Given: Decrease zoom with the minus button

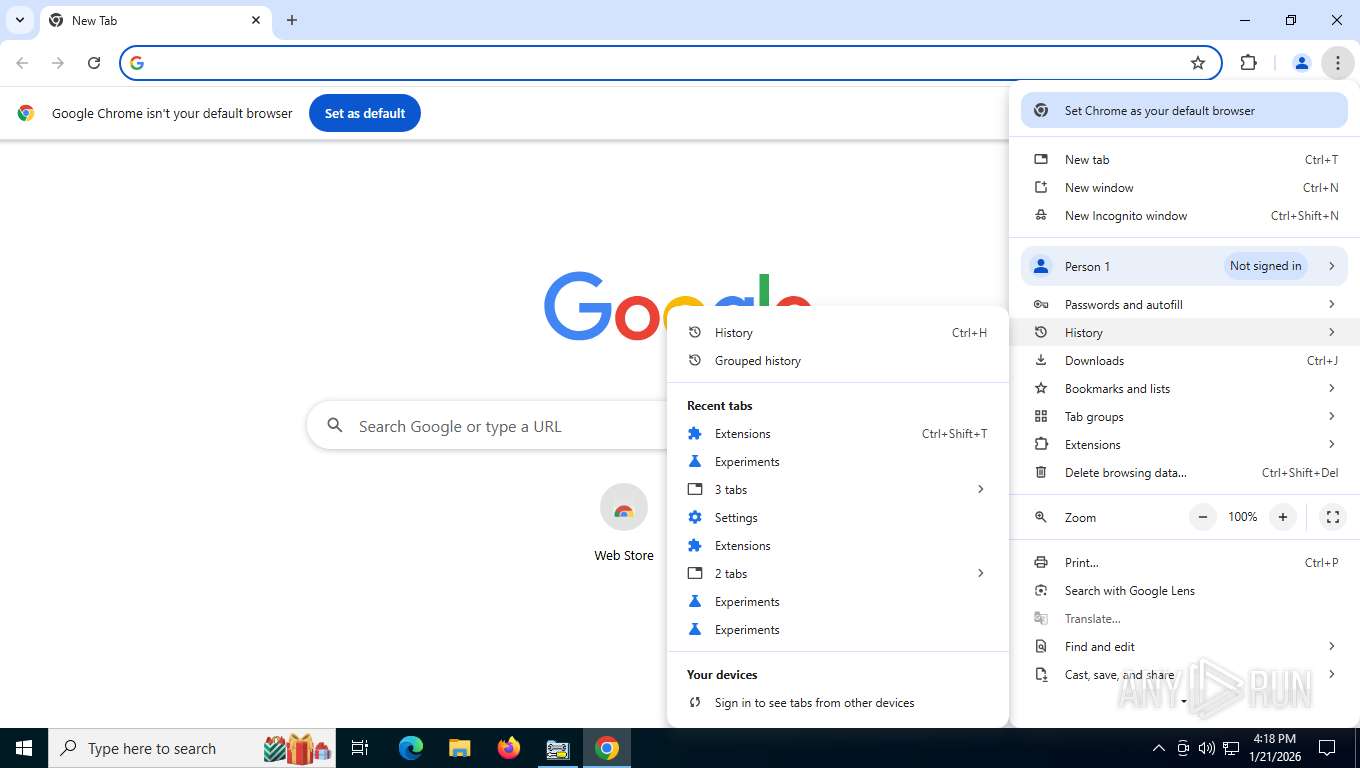Looking at the screenshot, I should click(x=1203, y=517).
